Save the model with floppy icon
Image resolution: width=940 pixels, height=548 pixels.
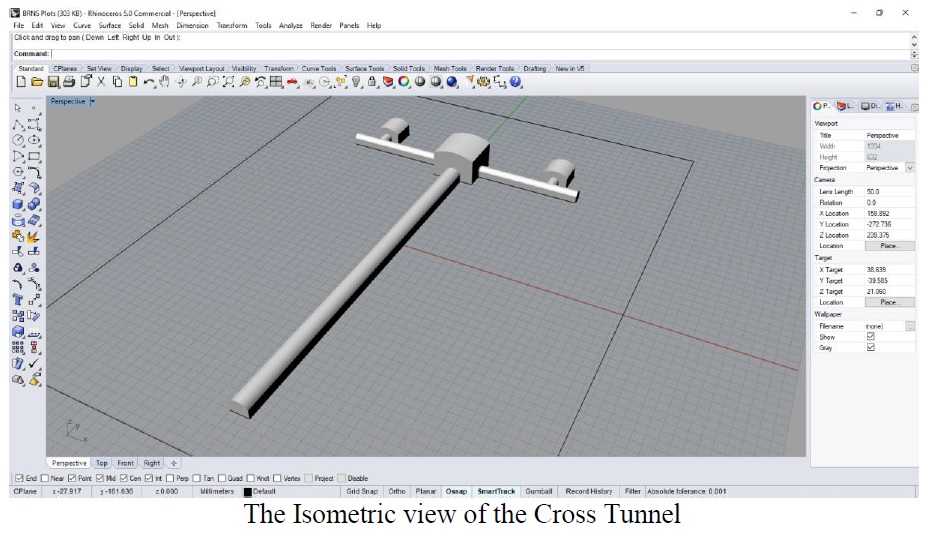pos(53,82)
